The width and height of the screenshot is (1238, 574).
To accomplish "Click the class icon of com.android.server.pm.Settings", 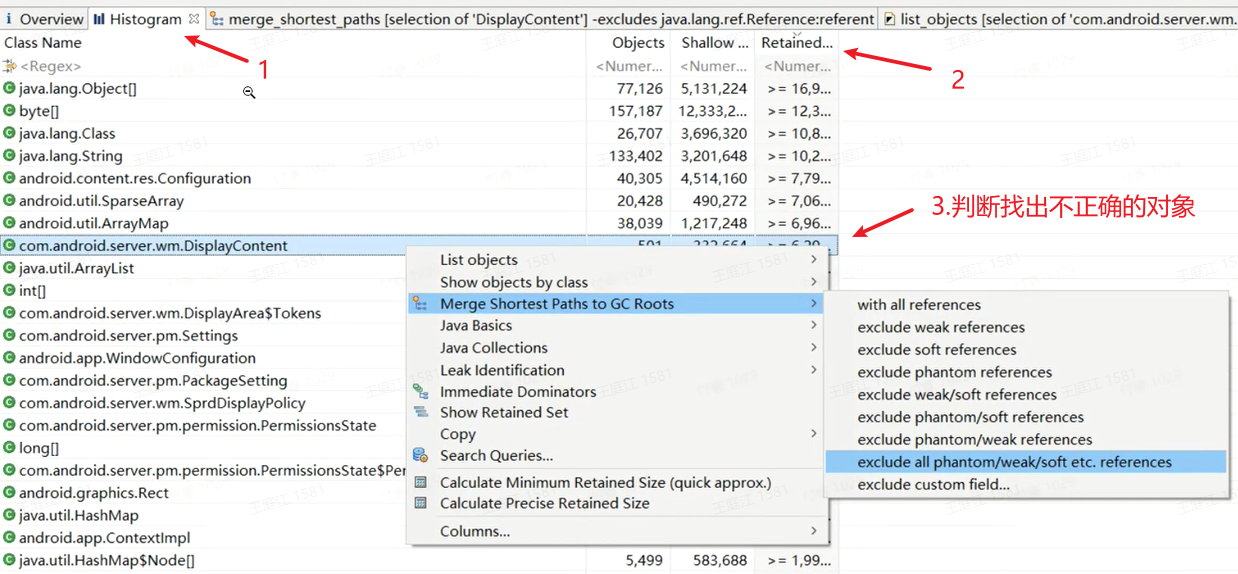I will [x=9, y=336].
